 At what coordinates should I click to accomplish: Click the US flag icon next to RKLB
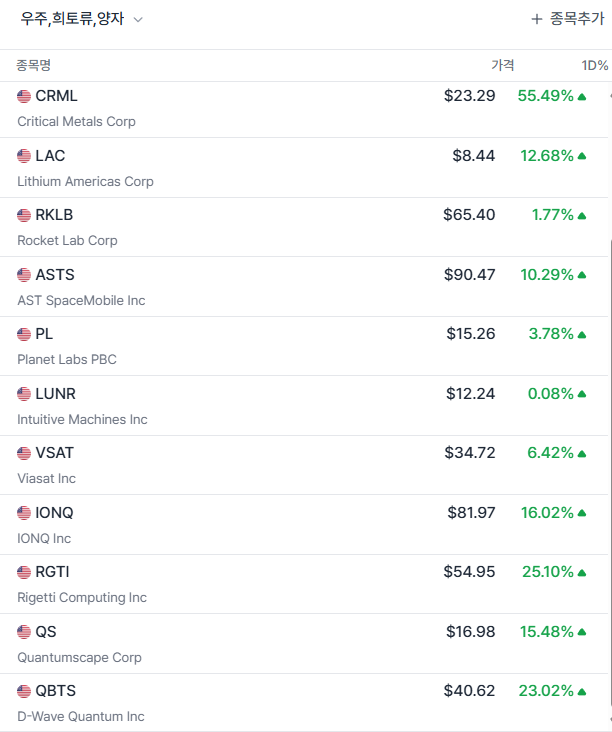[x=24, y=215]
